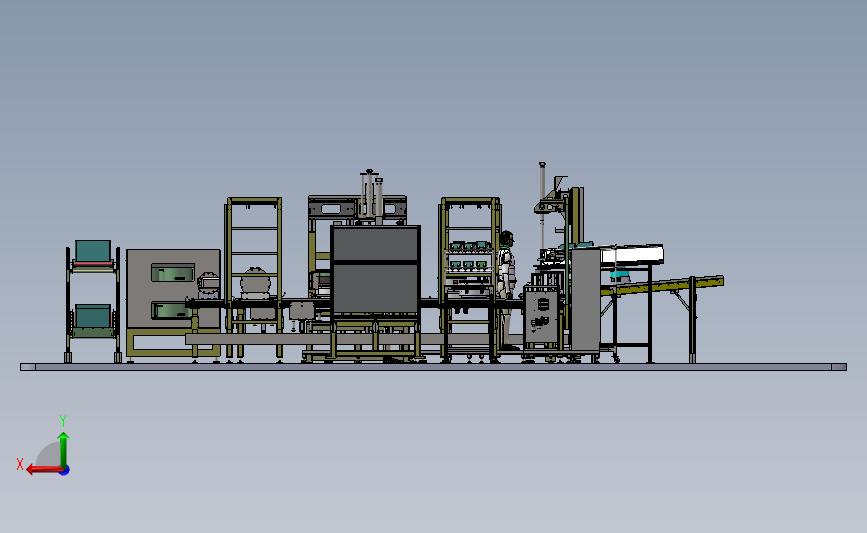Select the white tray above right table

pos(631,254)
